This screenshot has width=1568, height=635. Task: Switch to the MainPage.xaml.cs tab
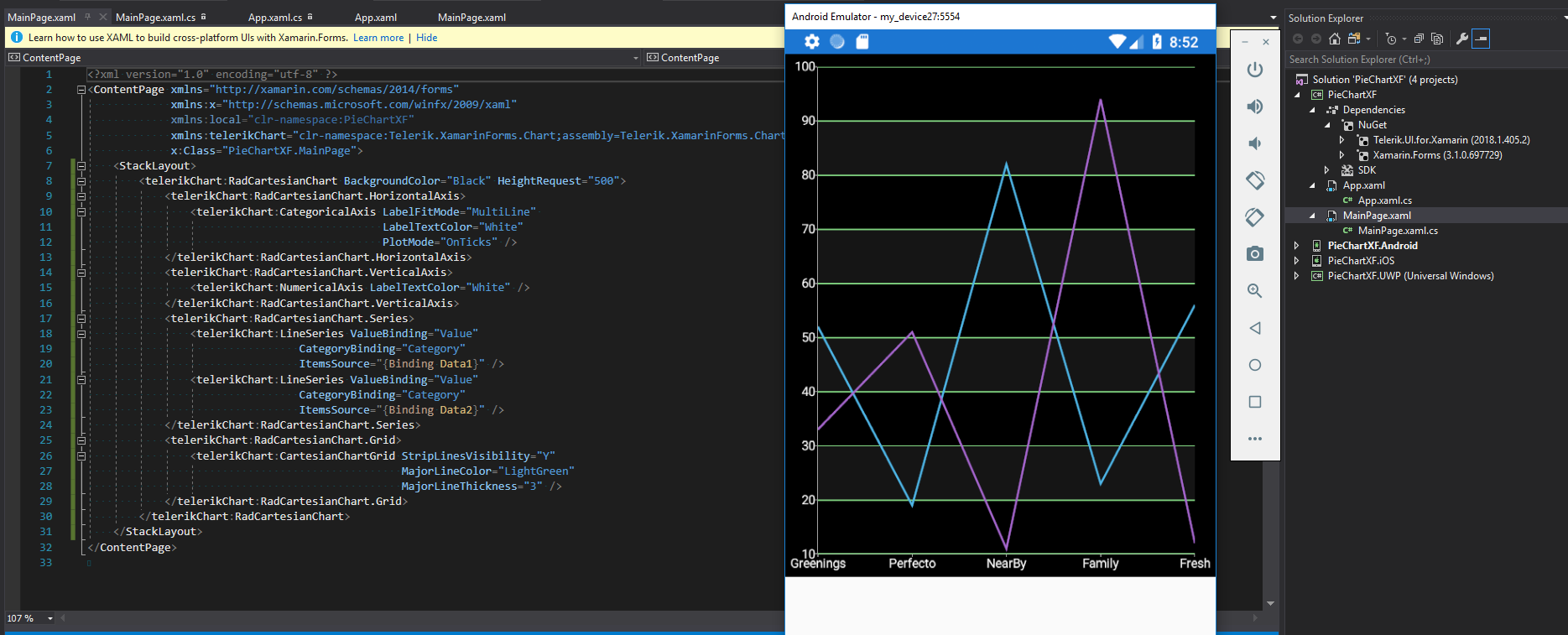155,17
